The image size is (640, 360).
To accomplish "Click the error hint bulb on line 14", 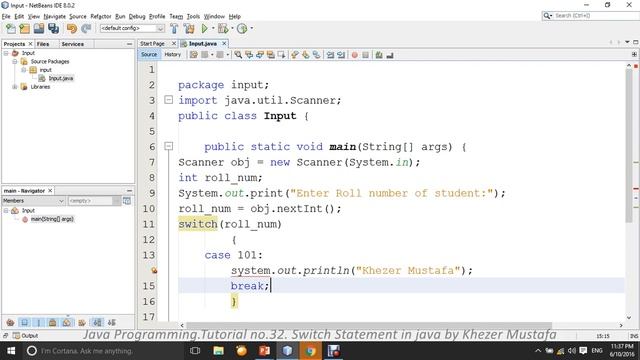I will tap(154, 270).
